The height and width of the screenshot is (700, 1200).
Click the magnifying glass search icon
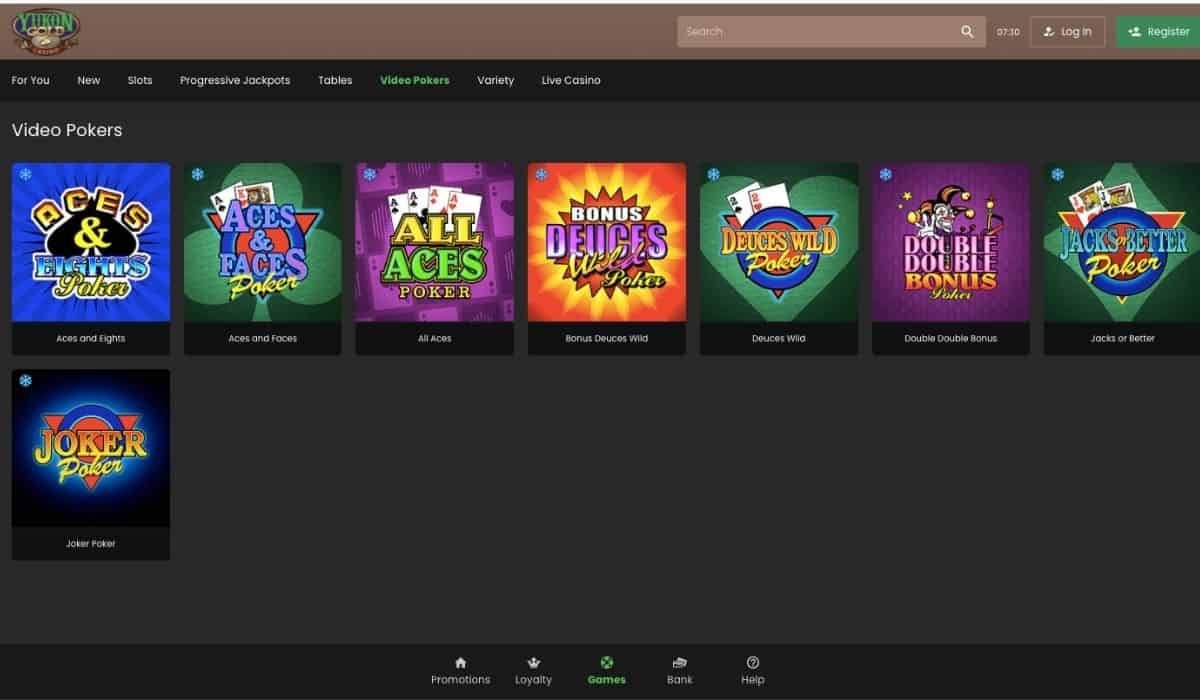tap(967, 32)
